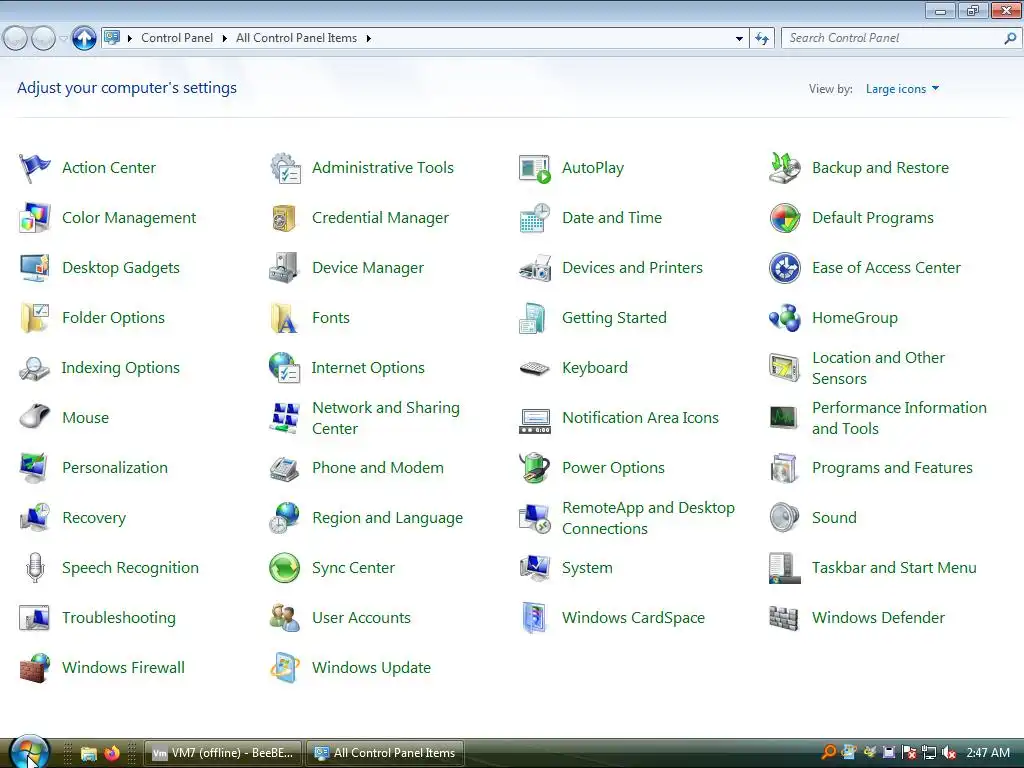
Task: Expand the breadcrumb arrow before Control Panel
Action: [x=129, y=39]
